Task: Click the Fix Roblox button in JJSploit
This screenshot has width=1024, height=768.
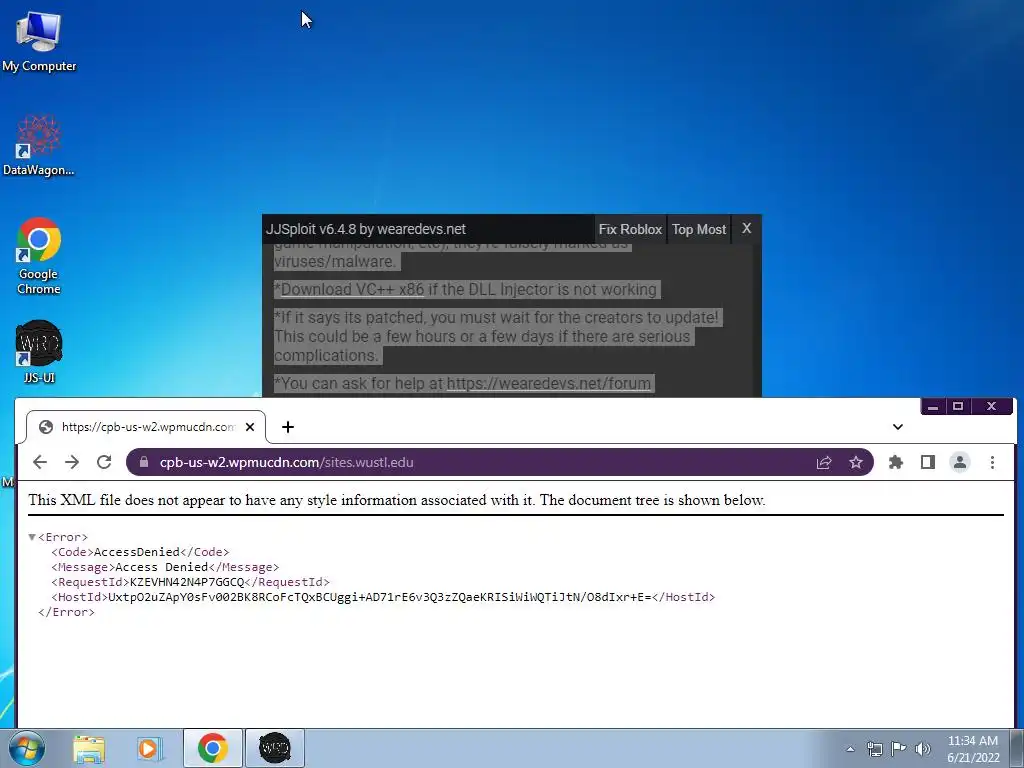Action: pyautogui.click(x=630, y=229)
